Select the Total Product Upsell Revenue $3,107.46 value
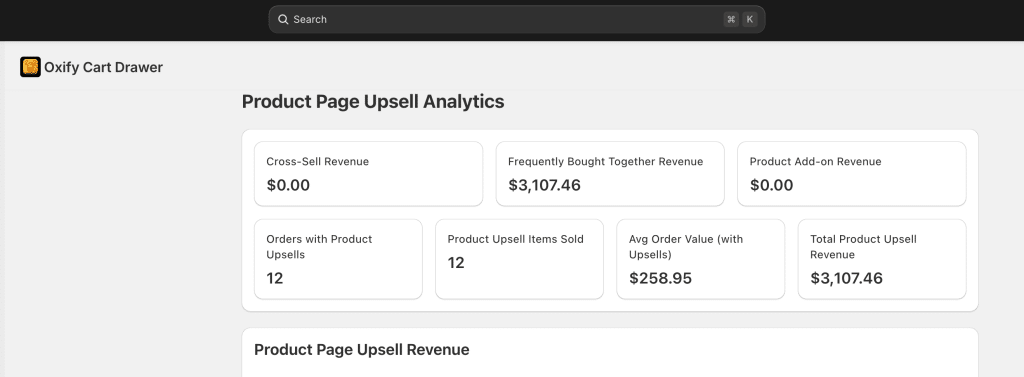 tap(846, 278)
